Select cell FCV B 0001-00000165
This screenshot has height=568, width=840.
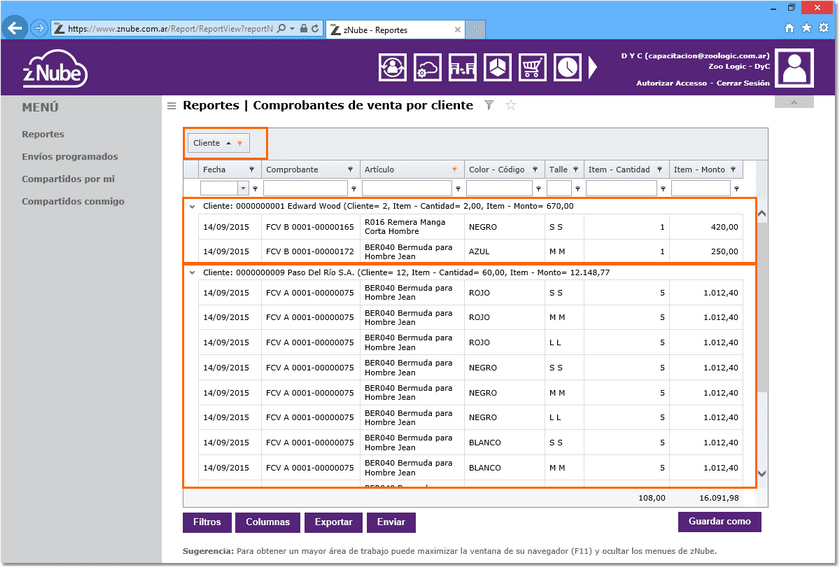pyautogui.click(x=310, y=227)
